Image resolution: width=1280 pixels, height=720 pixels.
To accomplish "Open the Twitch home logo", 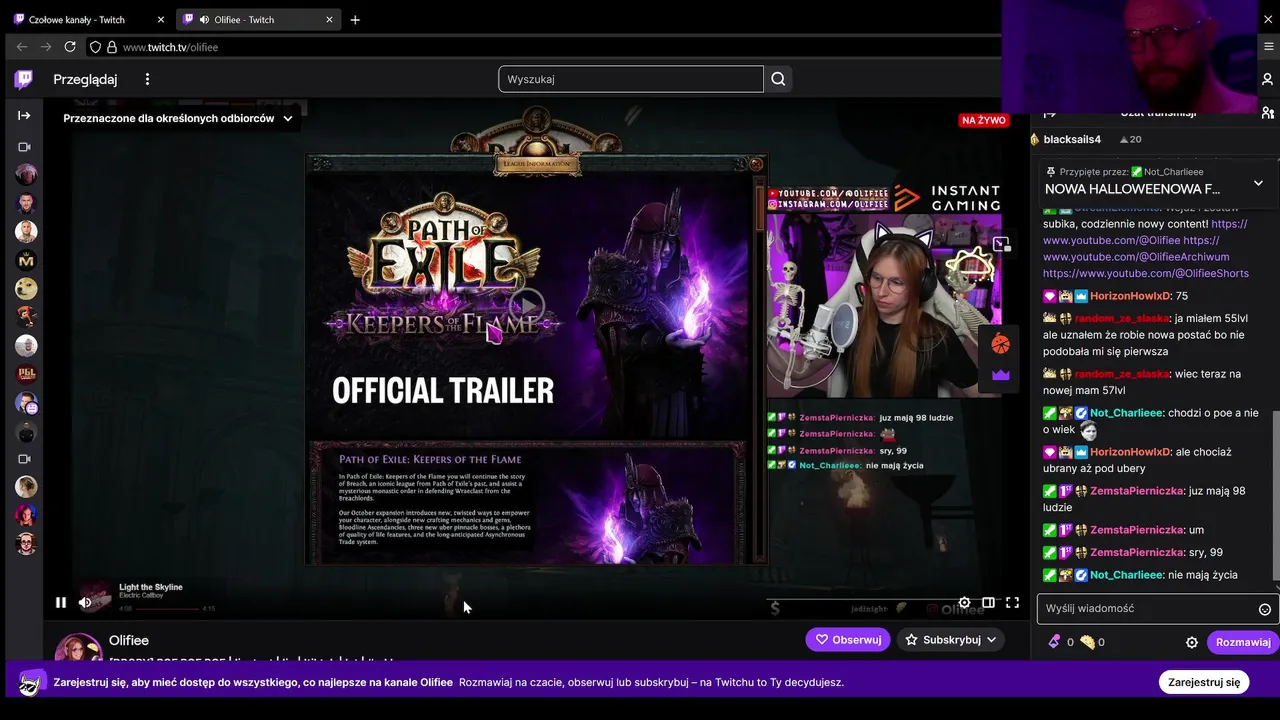I will pyautogui.click(x=23, y=79).
